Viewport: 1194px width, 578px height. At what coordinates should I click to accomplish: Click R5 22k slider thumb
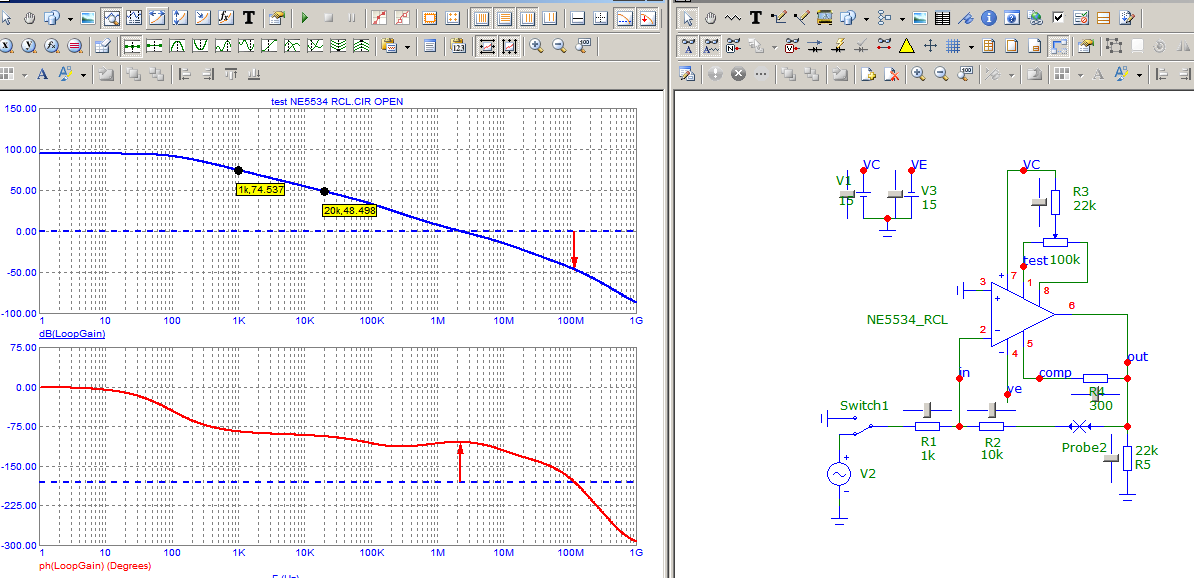coord(1112,458)
